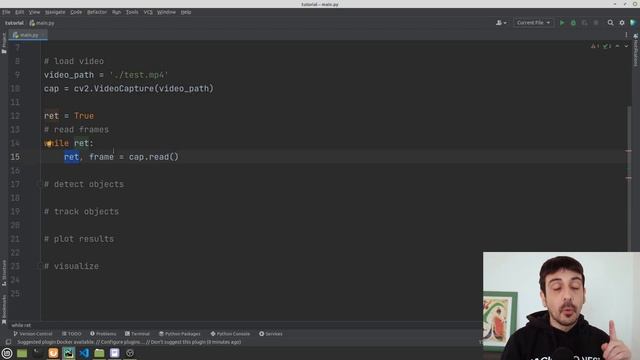Open Visual Studio Code from taskbar

[x=84, y=353]
